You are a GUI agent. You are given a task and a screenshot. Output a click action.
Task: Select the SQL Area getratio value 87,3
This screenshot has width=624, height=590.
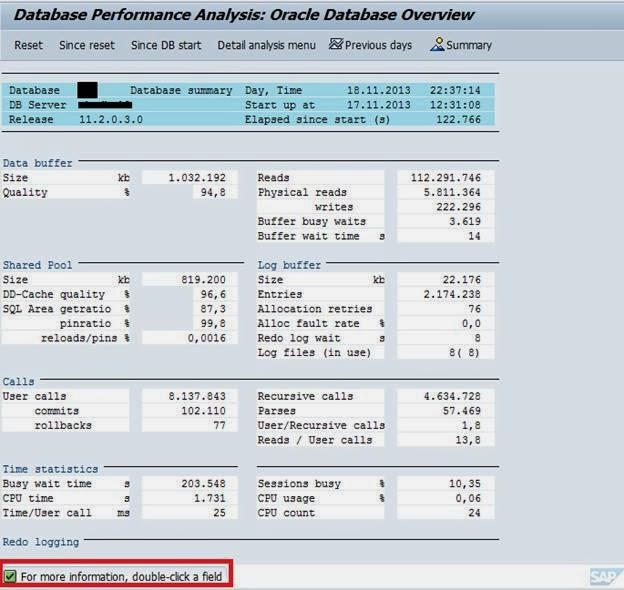click(x=213, y=309)
